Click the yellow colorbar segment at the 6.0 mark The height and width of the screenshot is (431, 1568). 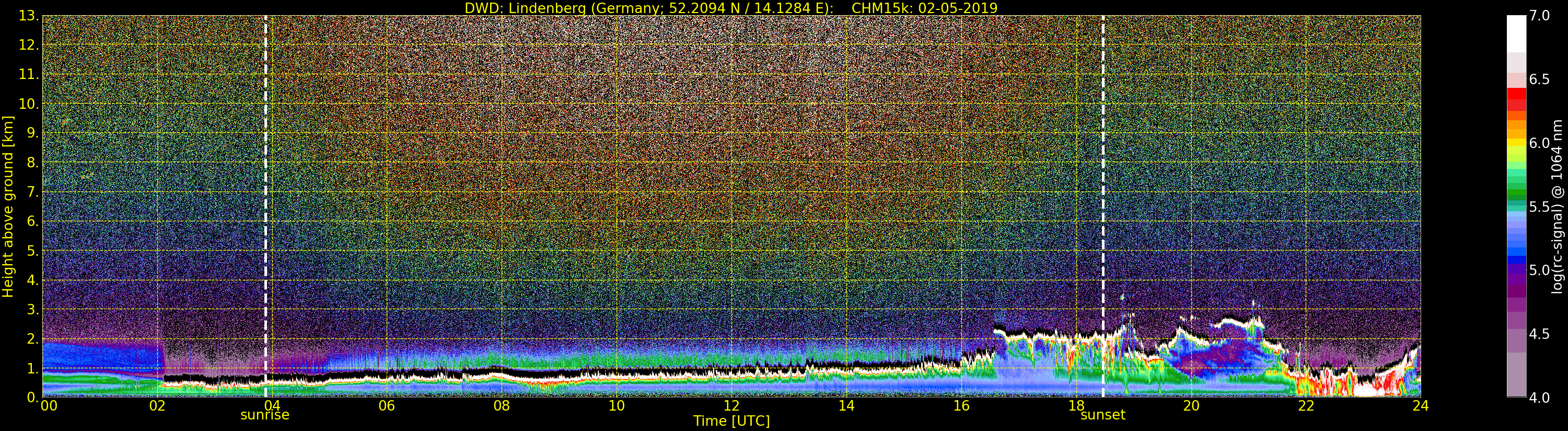coord(1516,143)
